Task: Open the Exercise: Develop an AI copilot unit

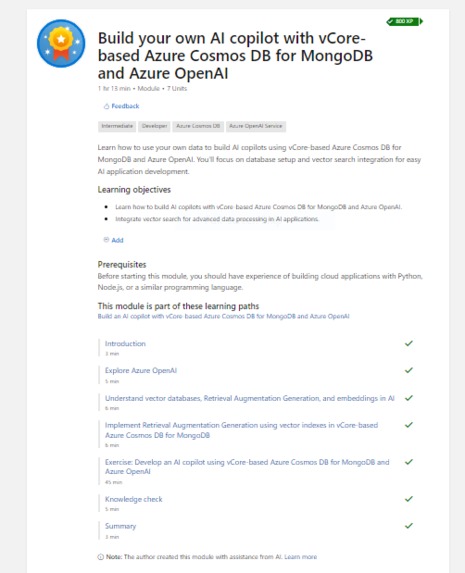Action: (x=247, y=467)
